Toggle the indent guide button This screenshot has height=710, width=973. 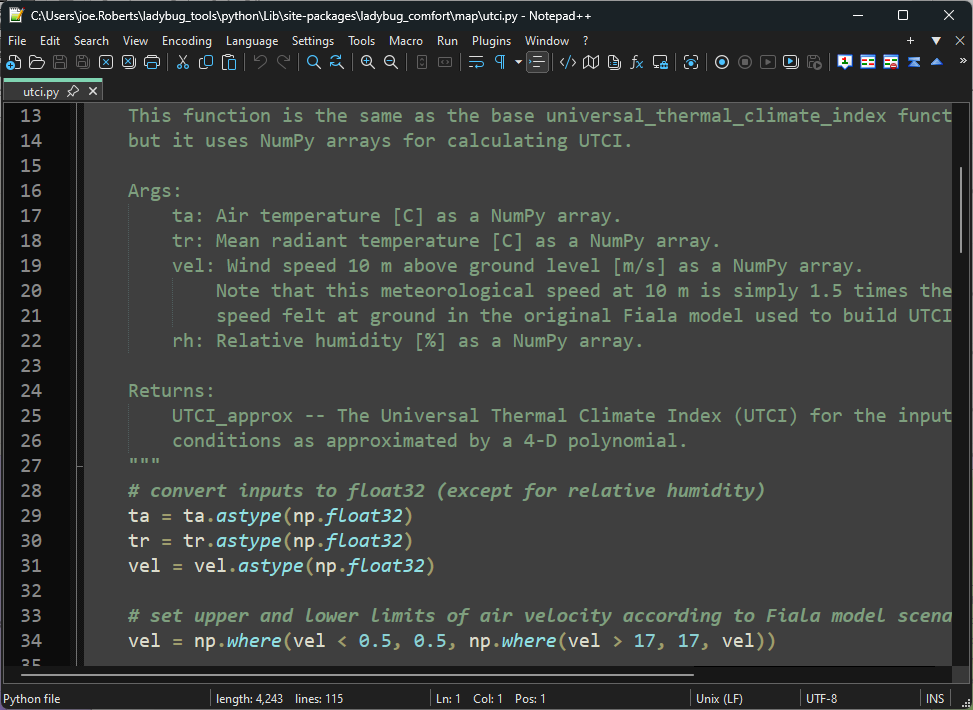click(x=538, y=62)
